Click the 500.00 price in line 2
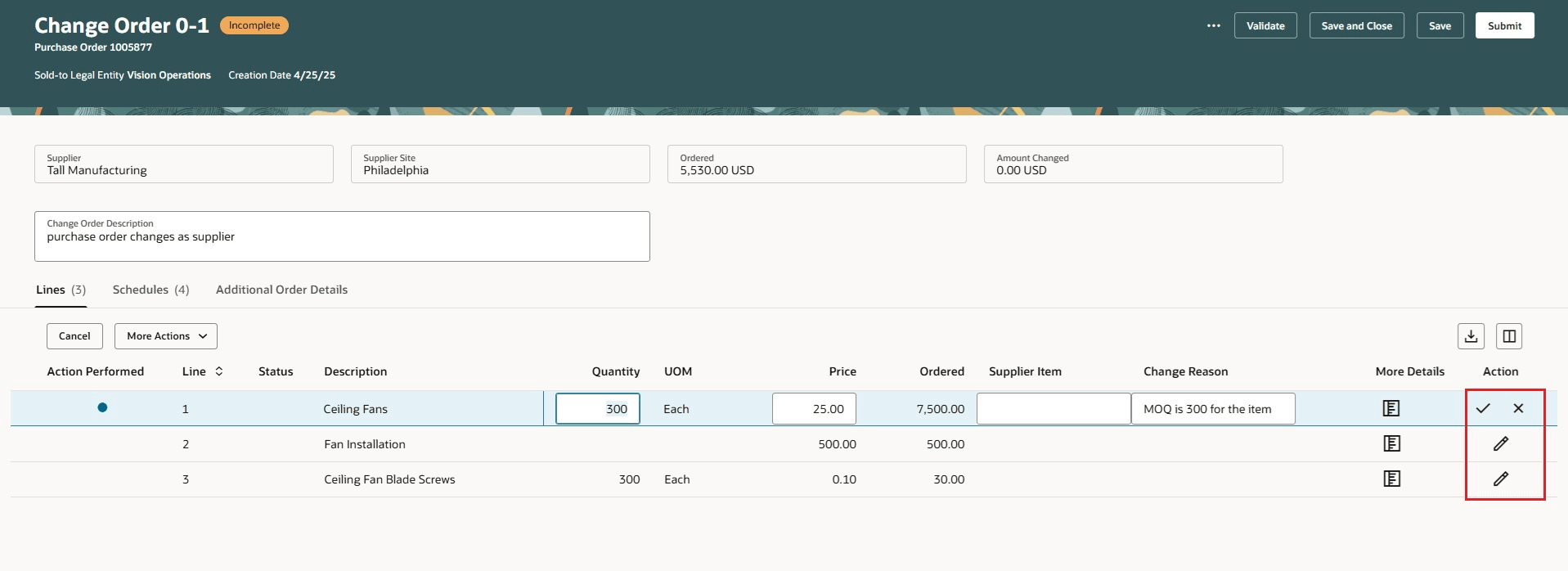 (838, 444)
